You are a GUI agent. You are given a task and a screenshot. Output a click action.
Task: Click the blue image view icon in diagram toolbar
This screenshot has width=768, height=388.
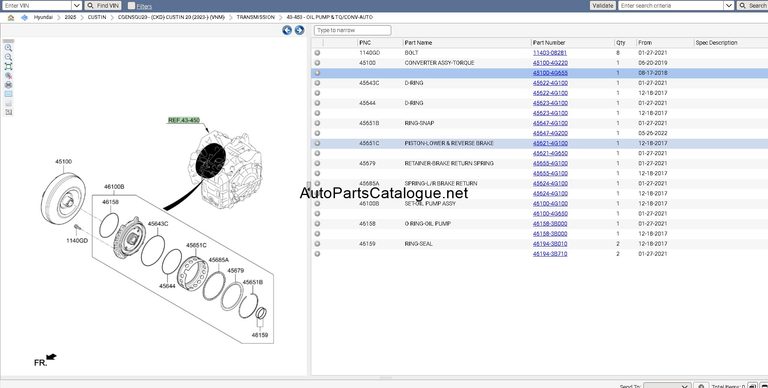pyautogui.click(x=8, y=94)
